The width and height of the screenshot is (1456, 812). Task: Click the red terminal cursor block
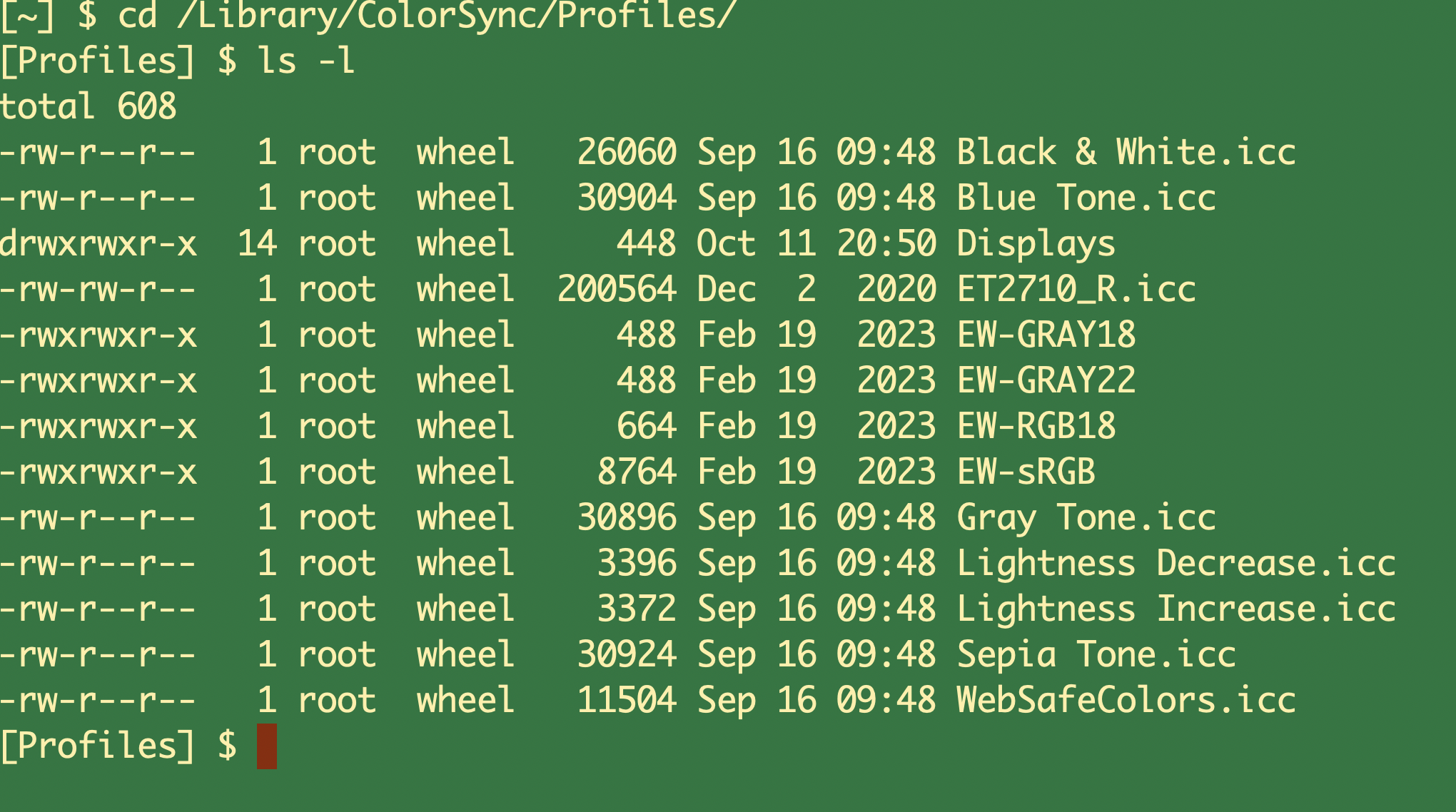coord(266,746)
